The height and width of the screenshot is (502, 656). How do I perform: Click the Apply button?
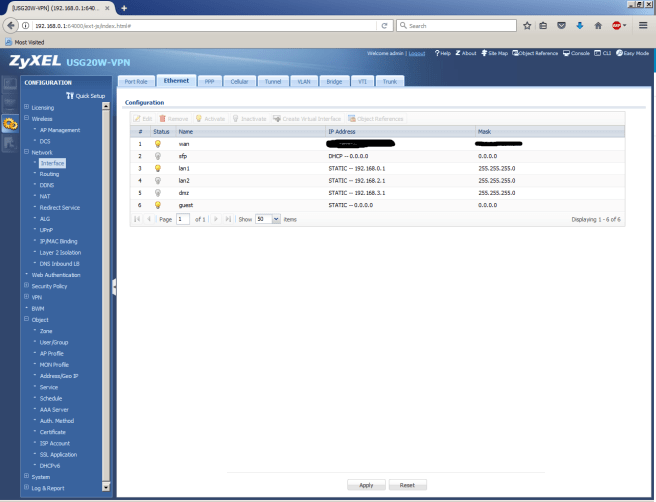point(366,484)
